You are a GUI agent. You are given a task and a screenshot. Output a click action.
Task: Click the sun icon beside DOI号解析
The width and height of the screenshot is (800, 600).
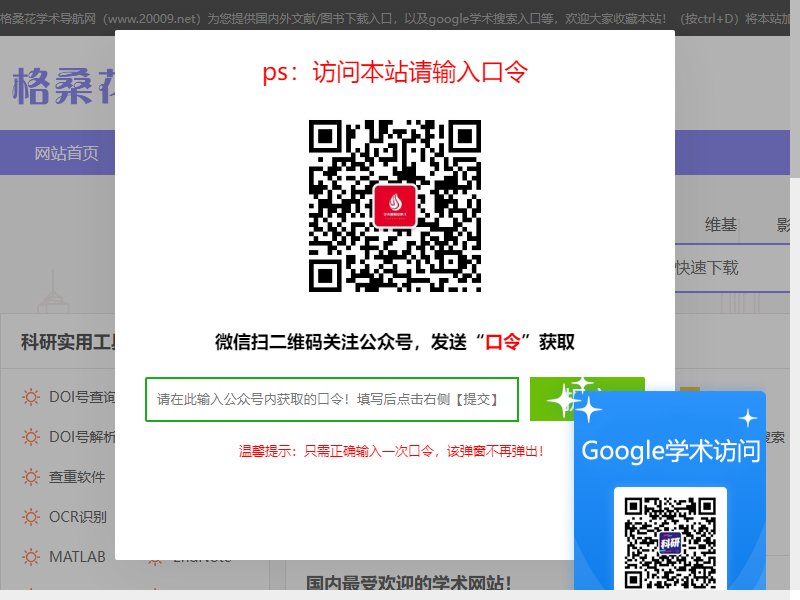pos(31,437)
